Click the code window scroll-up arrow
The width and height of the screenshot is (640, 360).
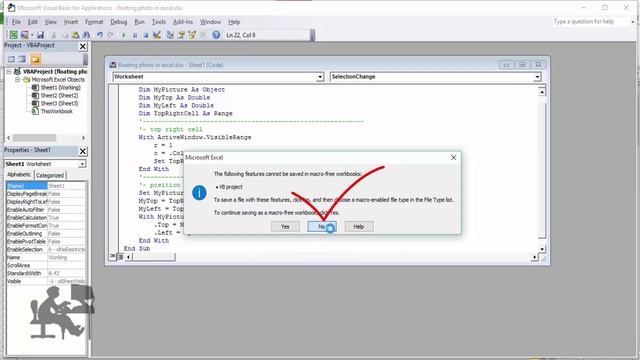[x=542, y=92]
